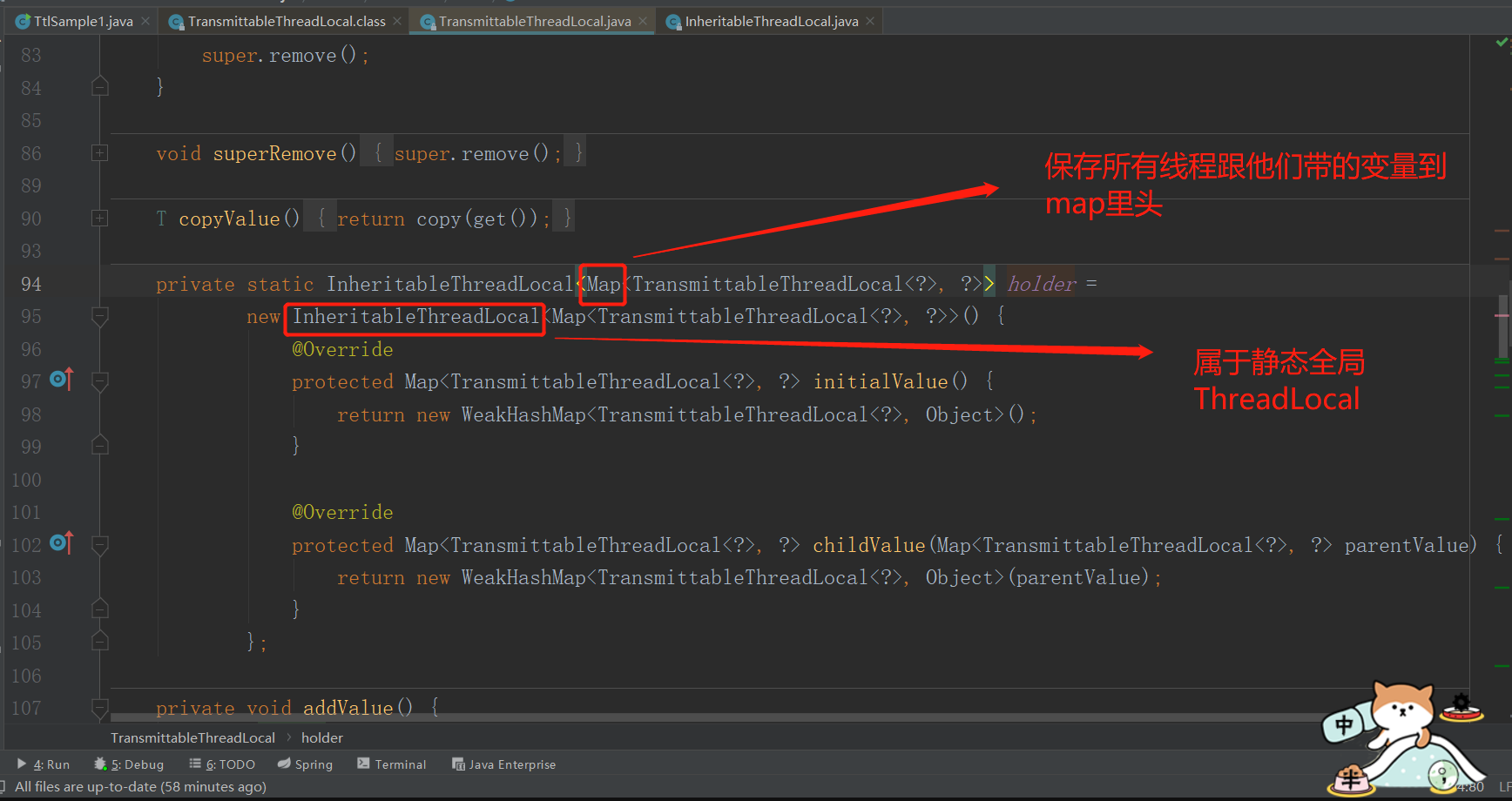The width and height of the screenshot is (1512, 801).
Task: Click WeakHashMap on line 98
Action: point(523,415)
